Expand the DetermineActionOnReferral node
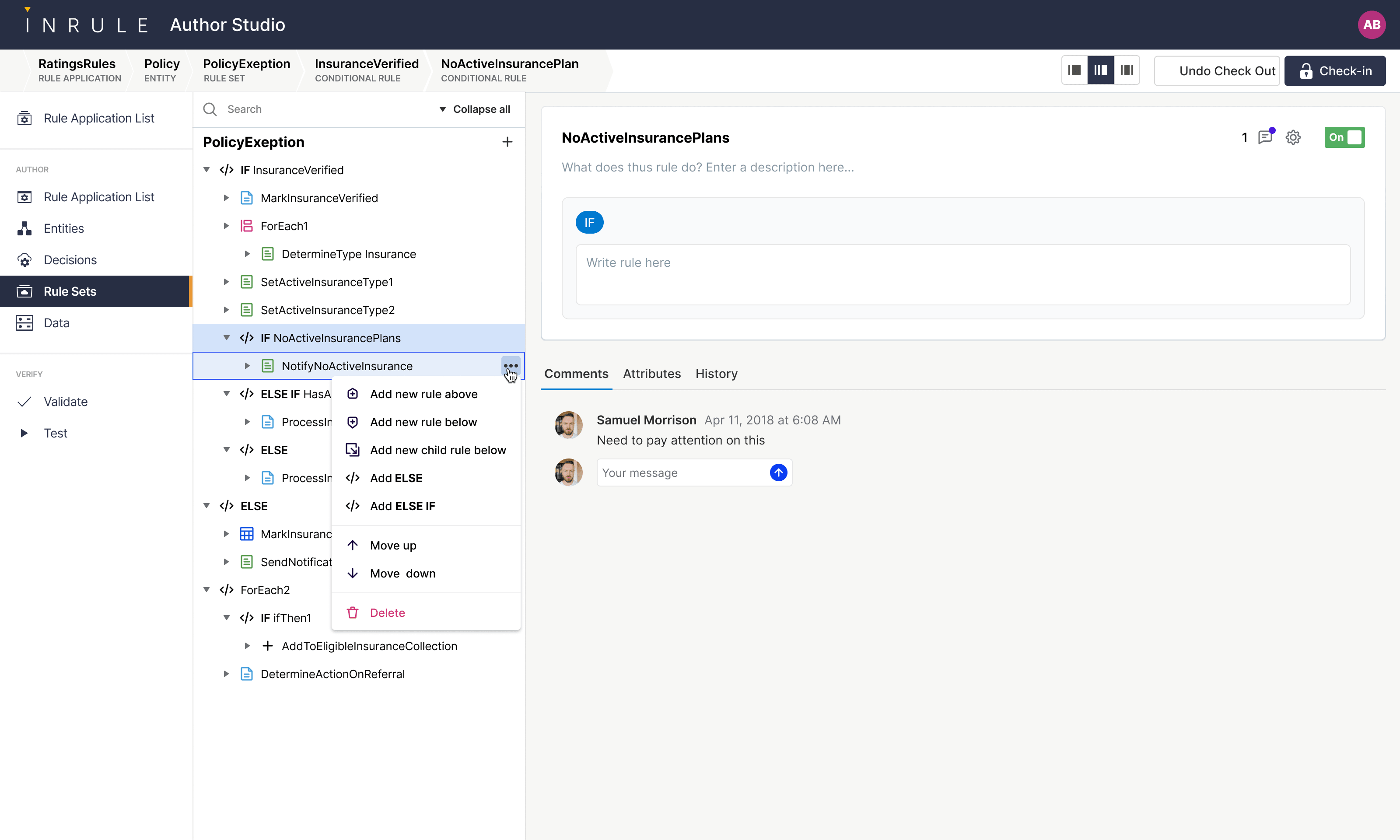The image size is (1400, 840). pos(226,674)
